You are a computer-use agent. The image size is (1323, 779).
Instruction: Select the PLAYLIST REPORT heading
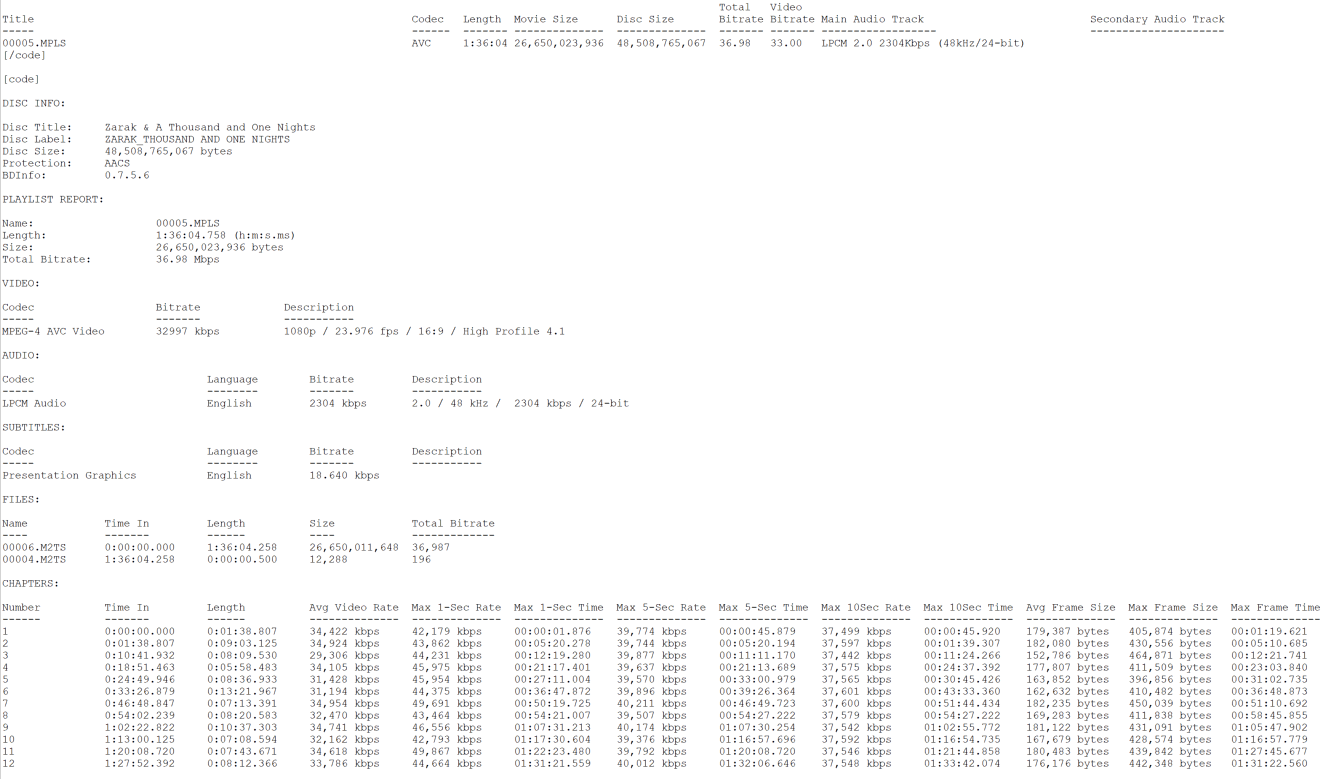[x=53, y=199]
